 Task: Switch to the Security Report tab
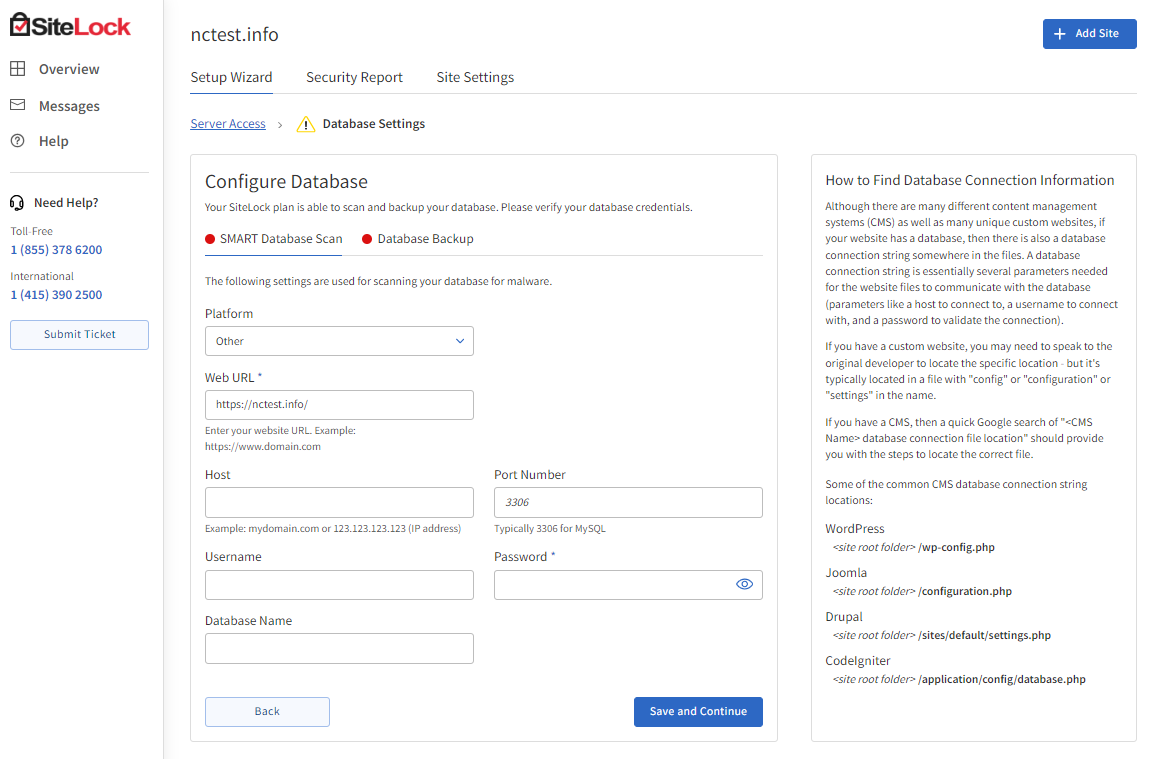coord(354,77)
